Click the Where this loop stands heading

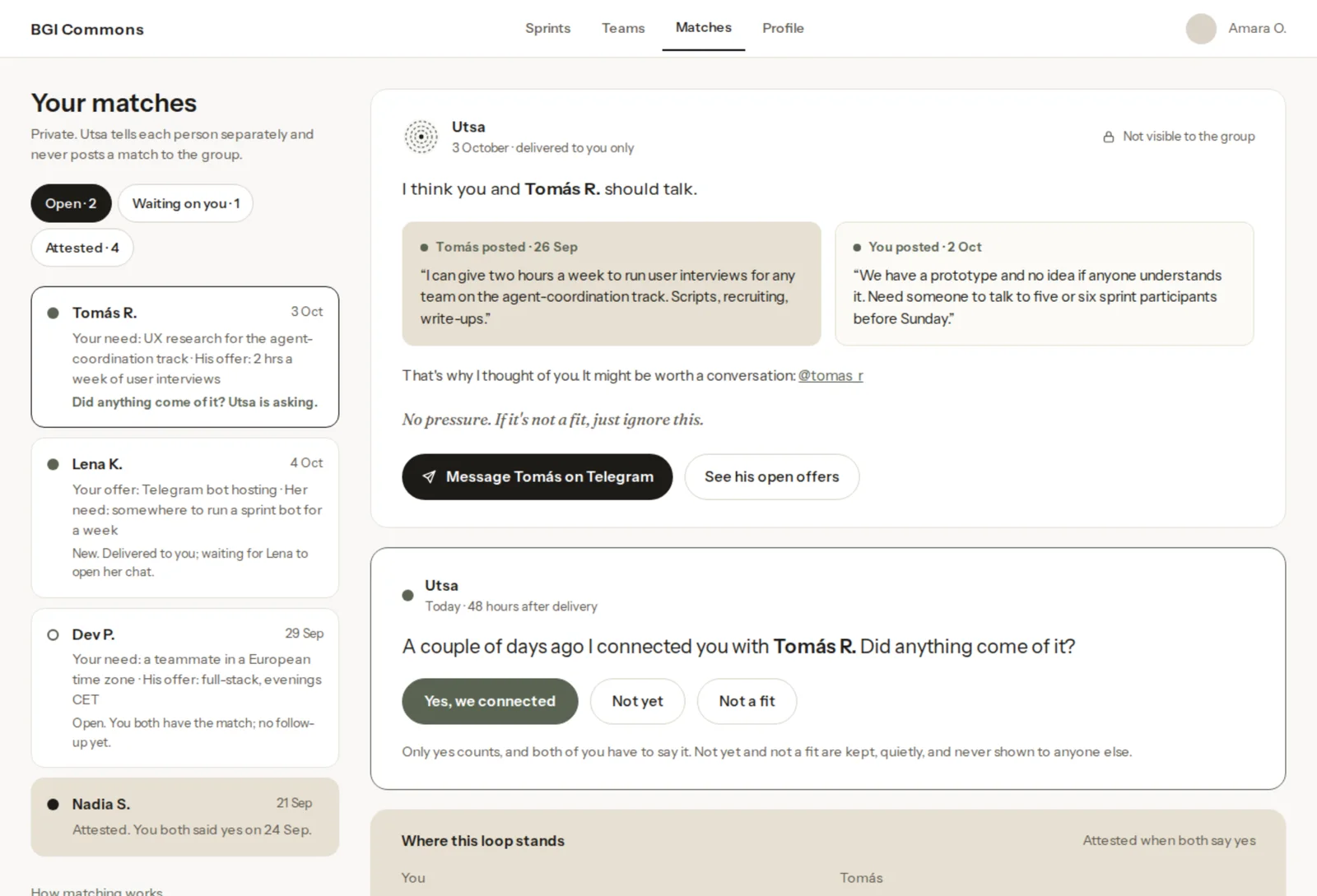pos(483,841)
